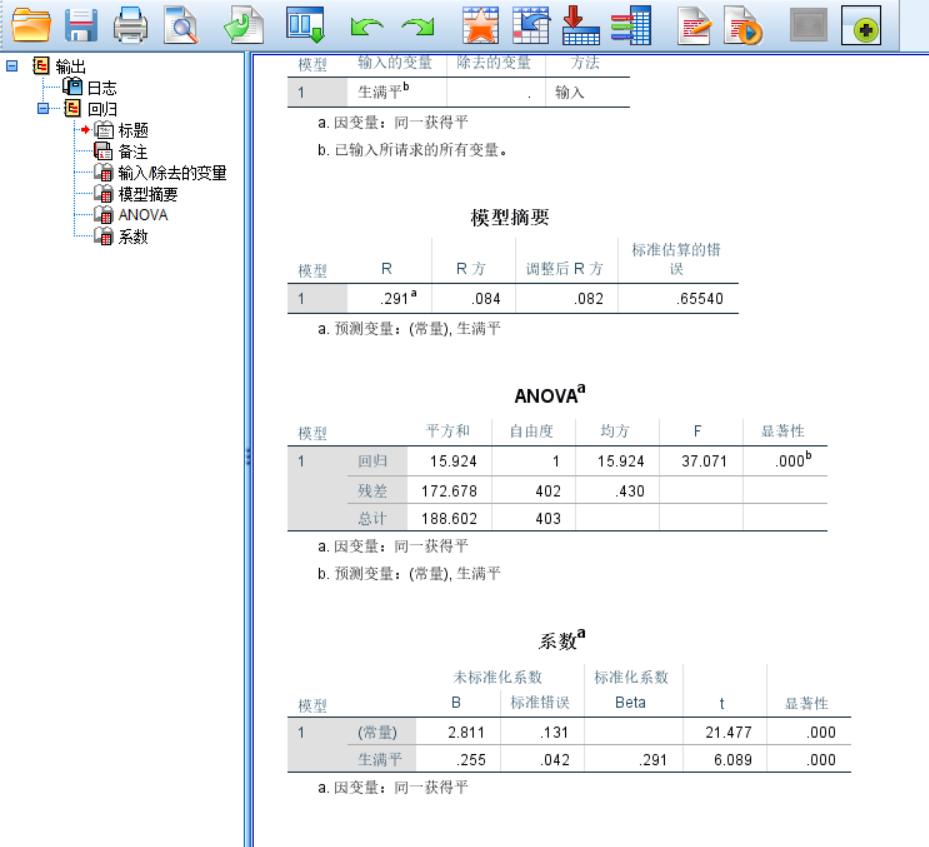Collapse the 回归 node in the outline
This screenshot has height=847, width=929.
(x=43, y=108)
